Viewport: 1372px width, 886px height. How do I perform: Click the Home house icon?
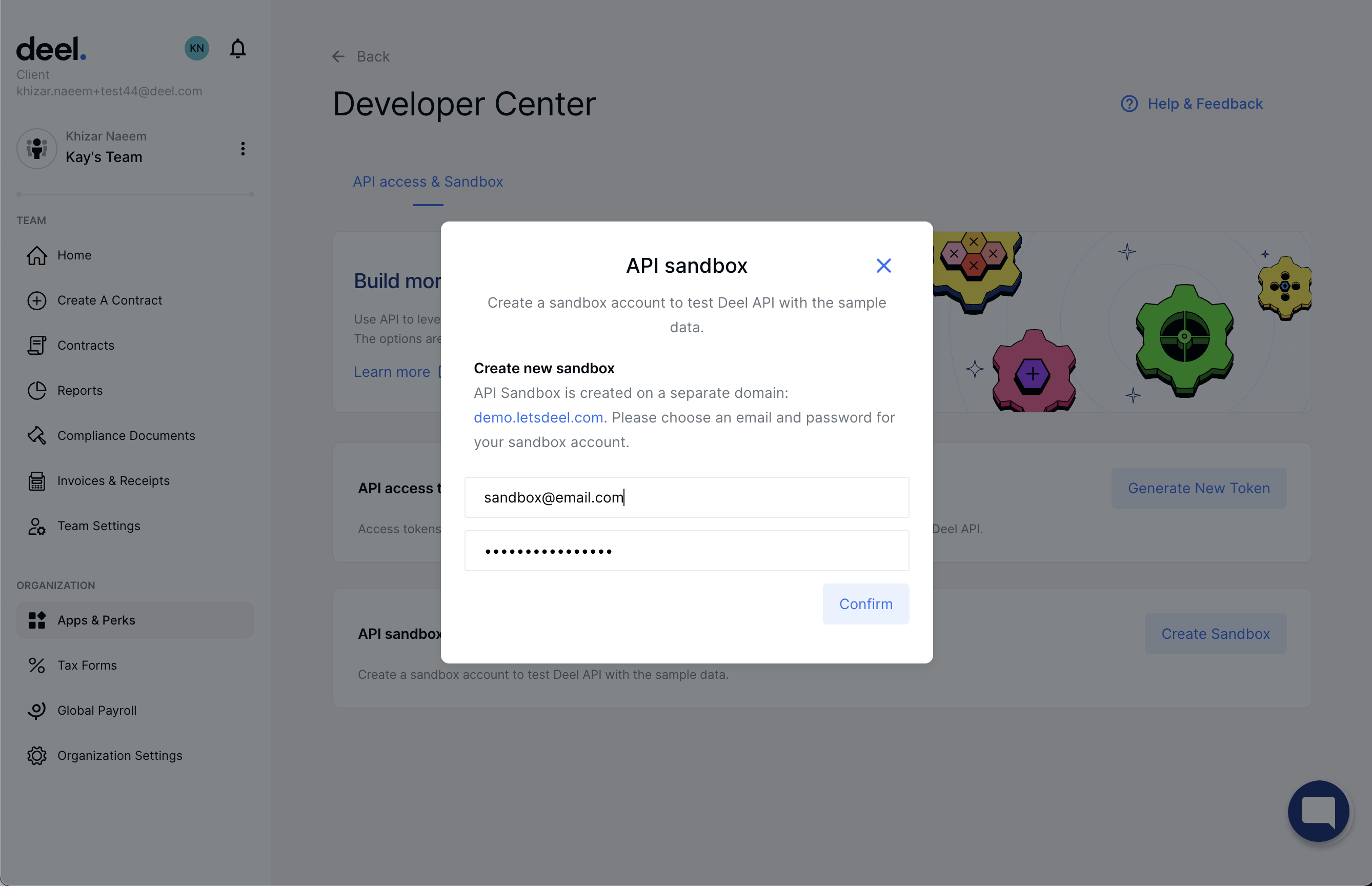pyautogui.click(x=37, y=255)
